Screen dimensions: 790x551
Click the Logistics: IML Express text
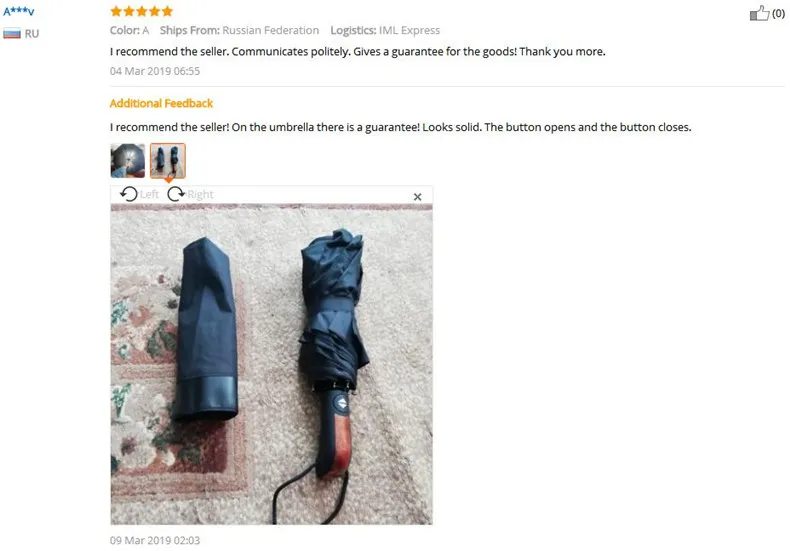(x=385, y=30)
